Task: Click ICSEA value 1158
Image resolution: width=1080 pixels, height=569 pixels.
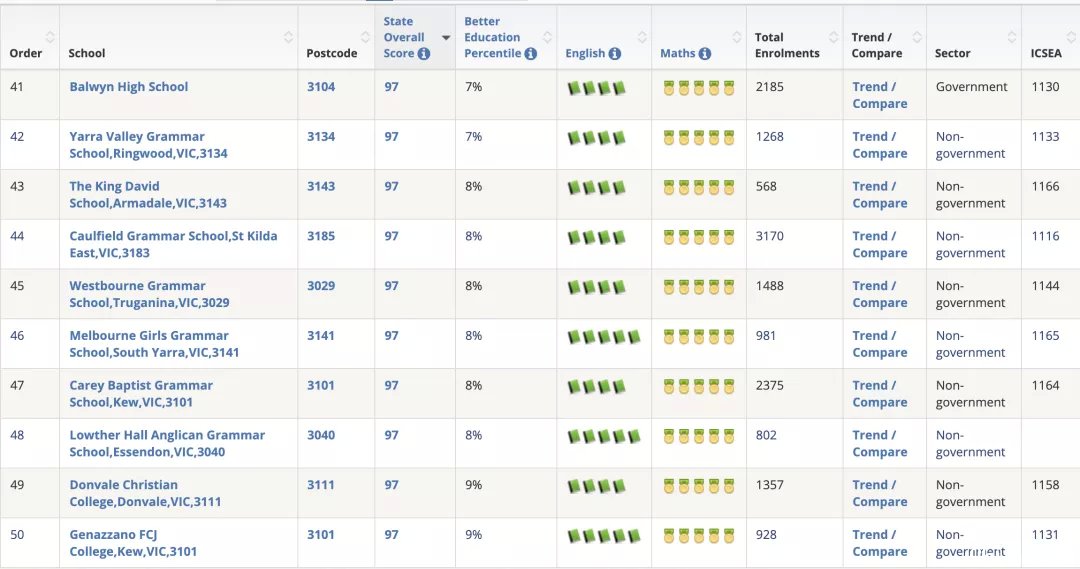Action: tap(1045, 484)
